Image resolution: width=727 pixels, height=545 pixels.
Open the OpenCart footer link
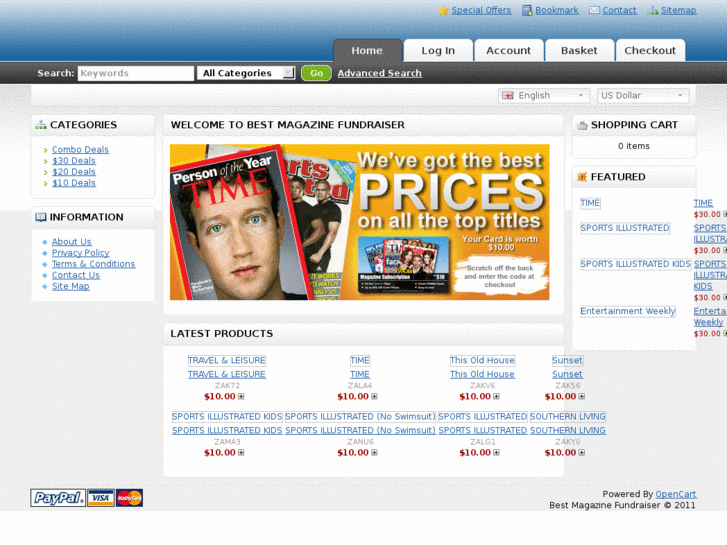tap(676, 494)
